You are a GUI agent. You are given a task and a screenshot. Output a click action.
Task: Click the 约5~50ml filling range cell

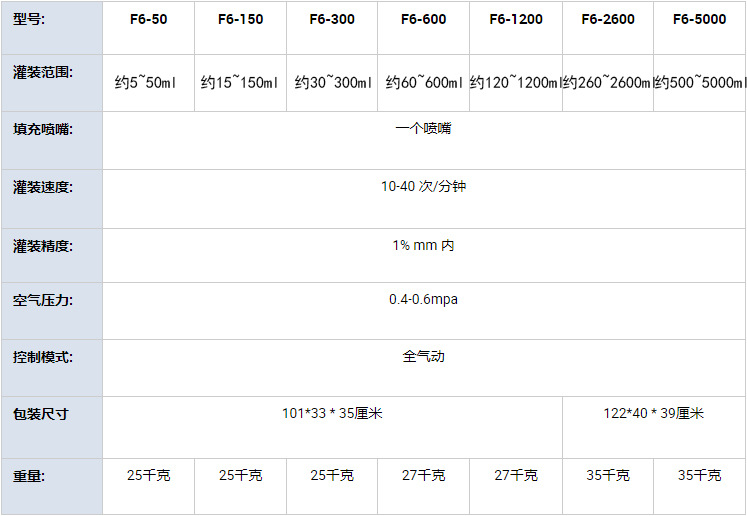pos(145,82)
